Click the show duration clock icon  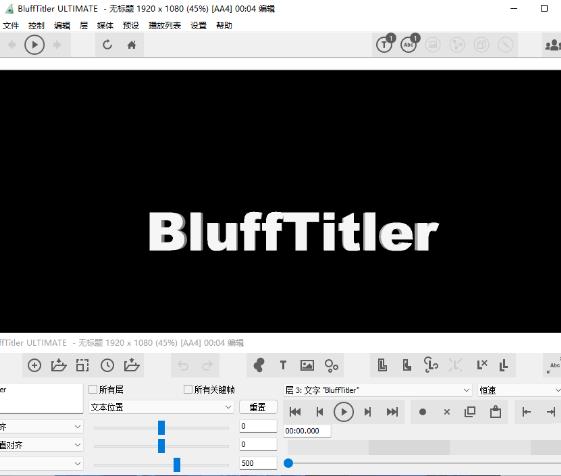tap(107, 365)
